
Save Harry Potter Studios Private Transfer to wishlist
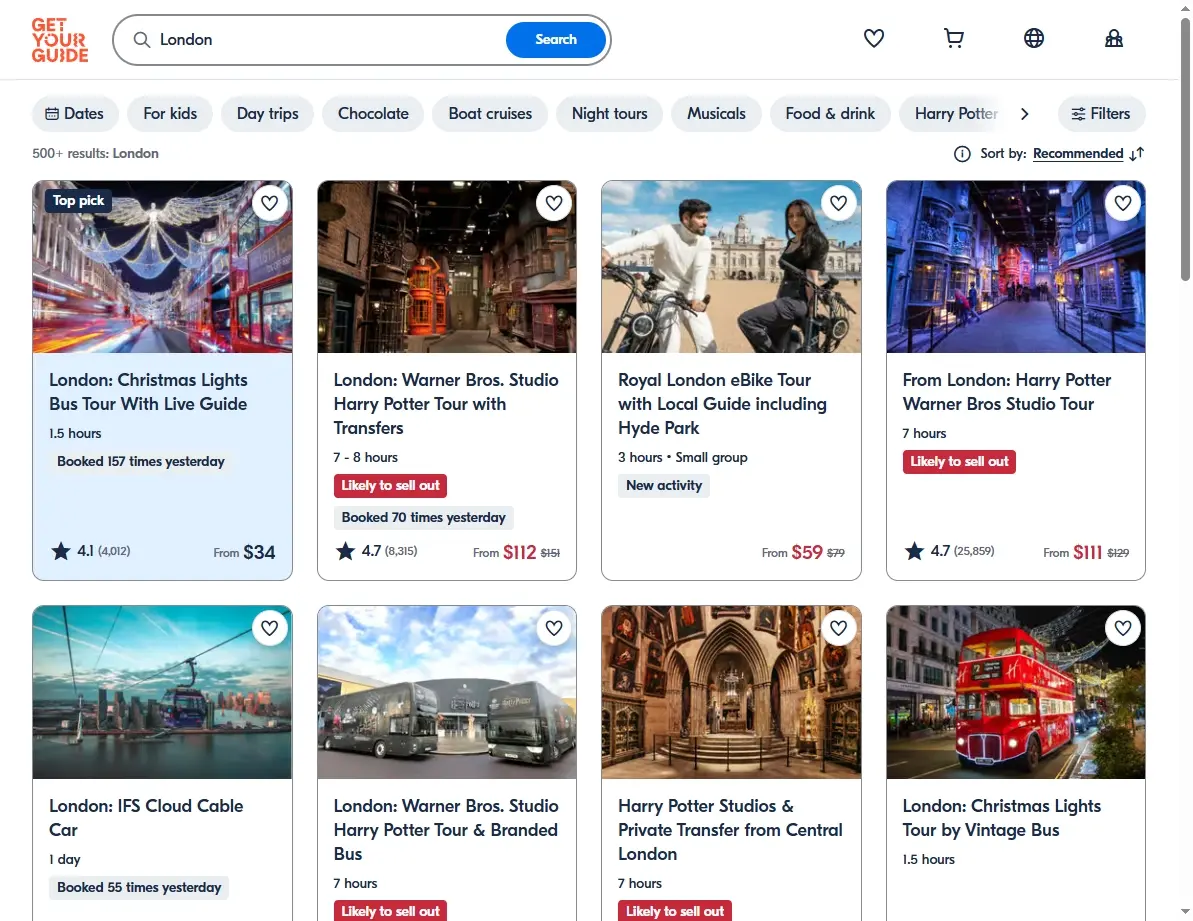838,628
